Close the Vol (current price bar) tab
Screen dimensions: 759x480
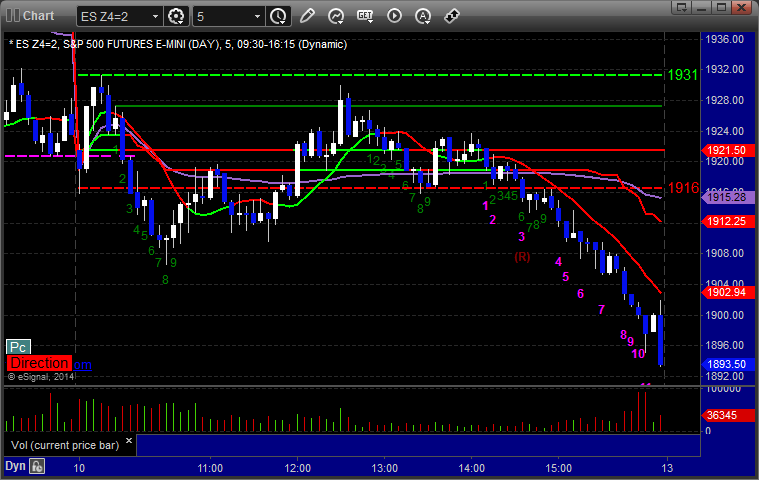pyautogui.click(x=129, y=440)
